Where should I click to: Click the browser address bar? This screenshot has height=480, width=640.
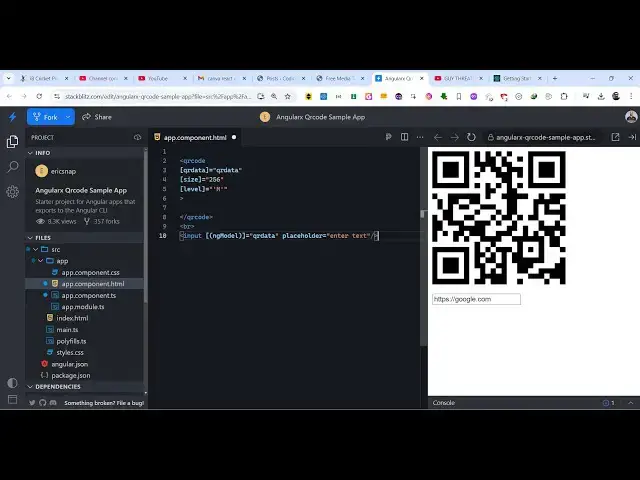point(158,97)
